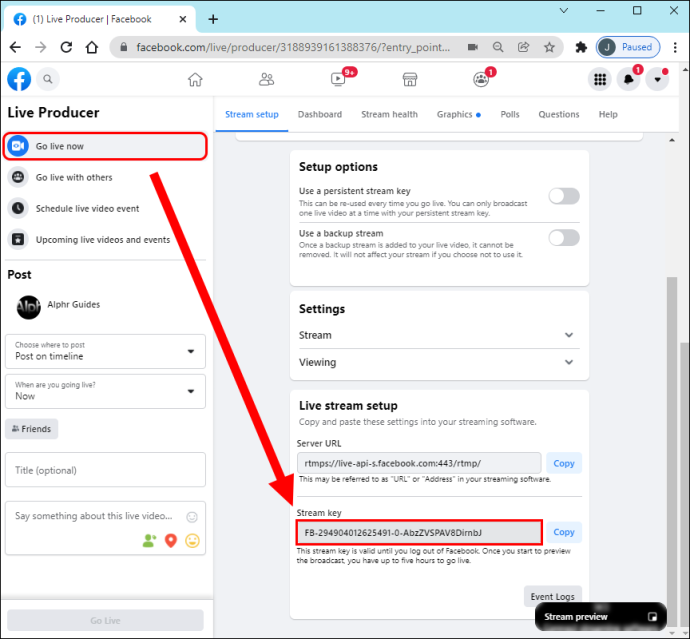Open the notifications bell icon
This screenshot has width=690, height=639.
(628, 79)
